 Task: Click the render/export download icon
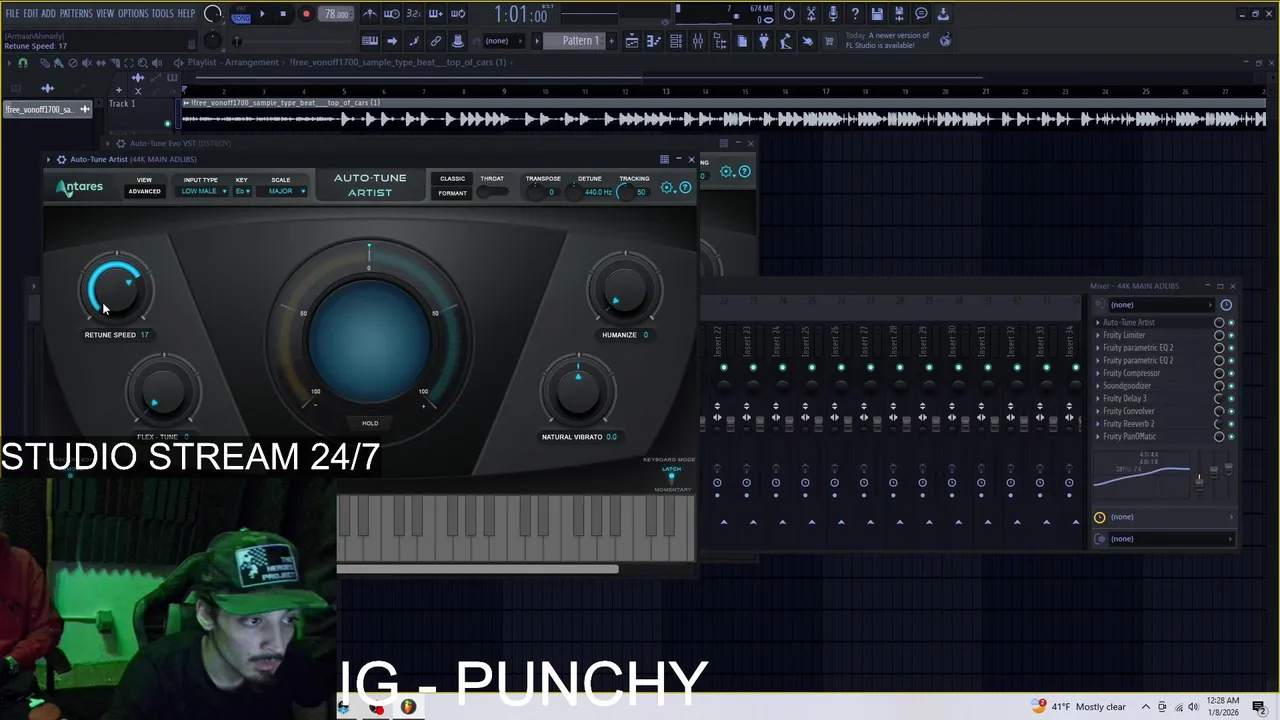point(943,14)
